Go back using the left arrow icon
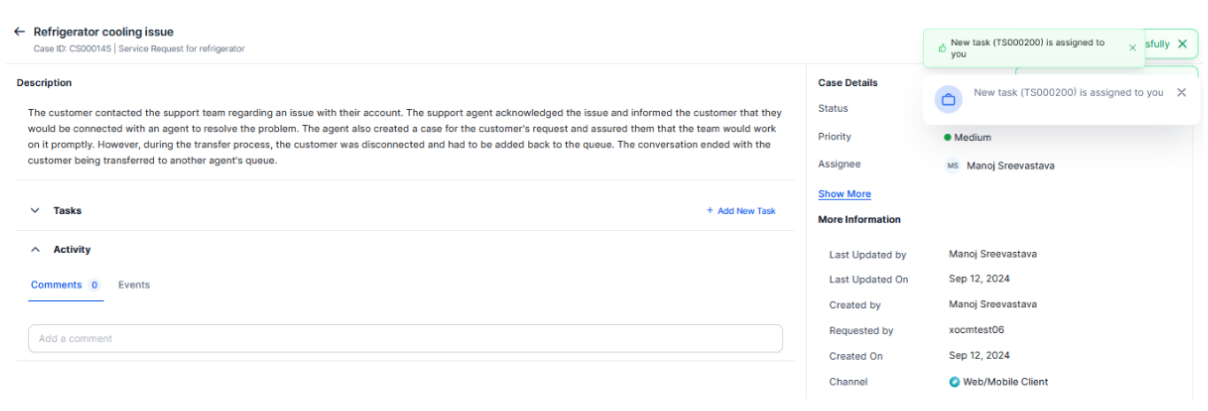The height and width of the screenshot is (411, 1208). [19, 32]
